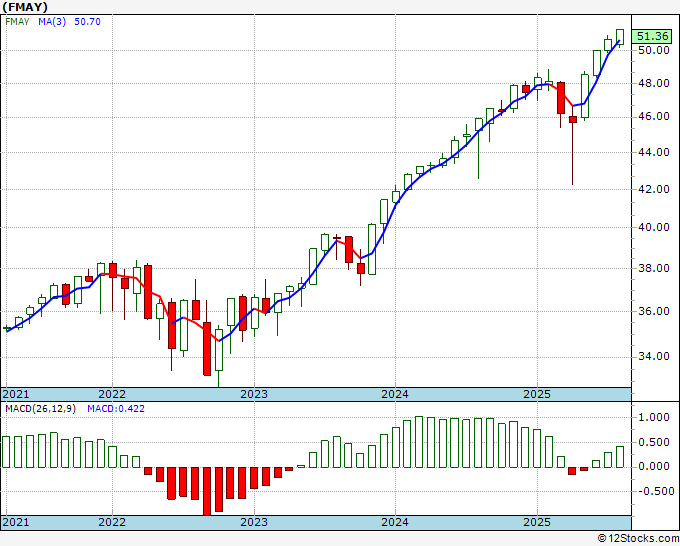Click the 0.500 MACD axis label
The height and width of the screenshot is (546, 680).
pyautogui.click(x=654, y=442)
